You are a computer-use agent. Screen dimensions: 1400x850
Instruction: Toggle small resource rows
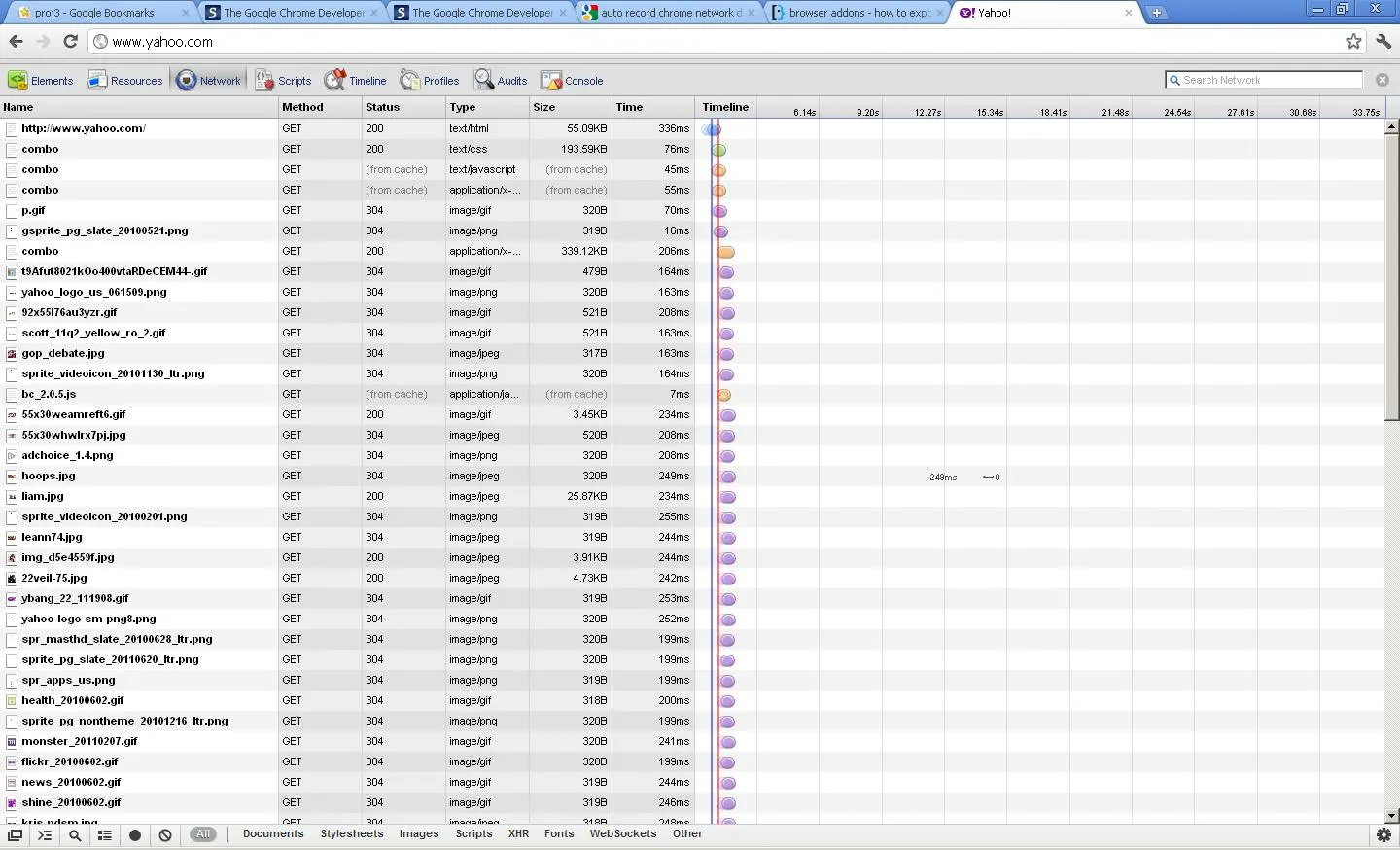[105, 835]
